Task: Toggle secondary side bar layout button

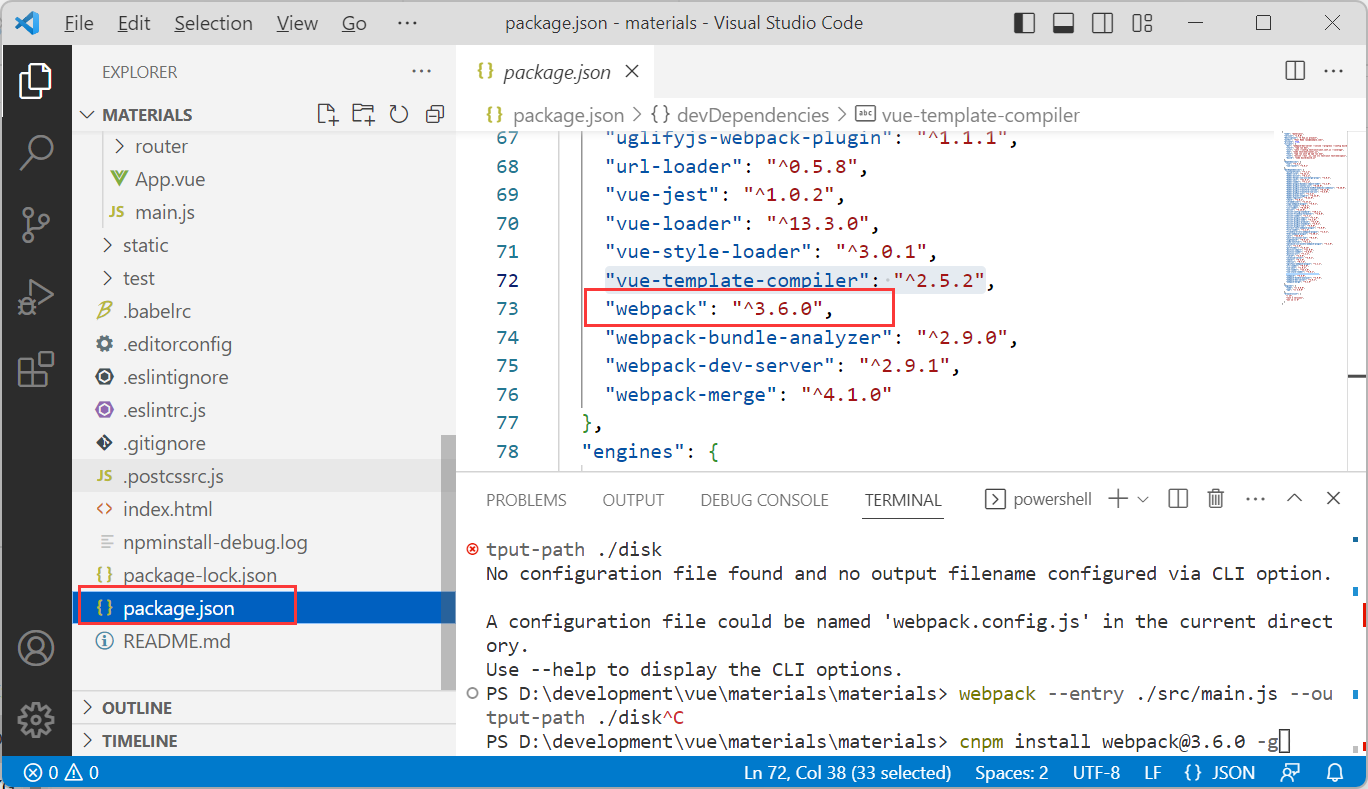Action: click(1102, 22)
